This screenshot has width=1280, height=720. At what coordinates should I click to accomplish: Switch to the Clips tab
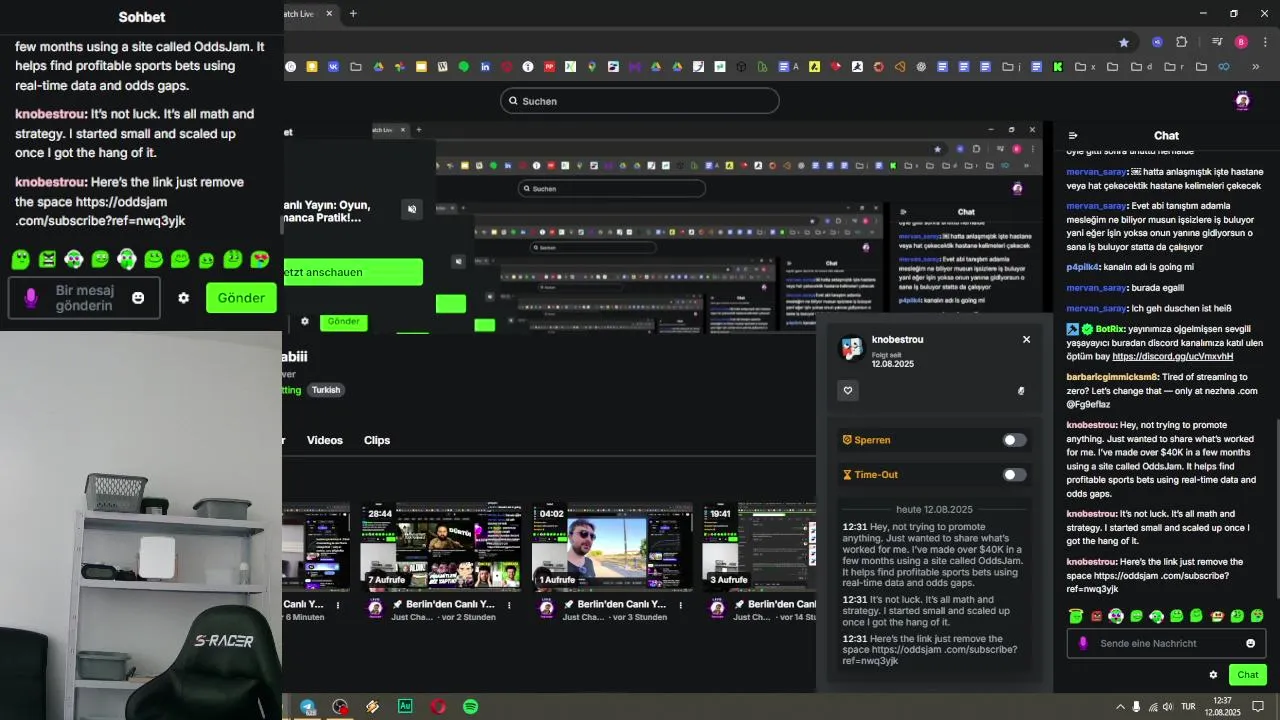[x=377, y=440]
